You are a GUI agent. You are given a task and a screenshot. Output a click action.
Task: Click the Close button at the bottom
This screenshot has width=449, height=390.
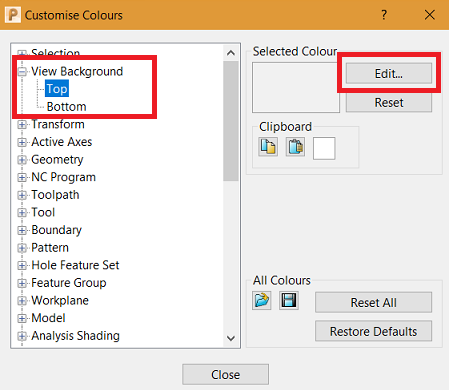point(225,374)
